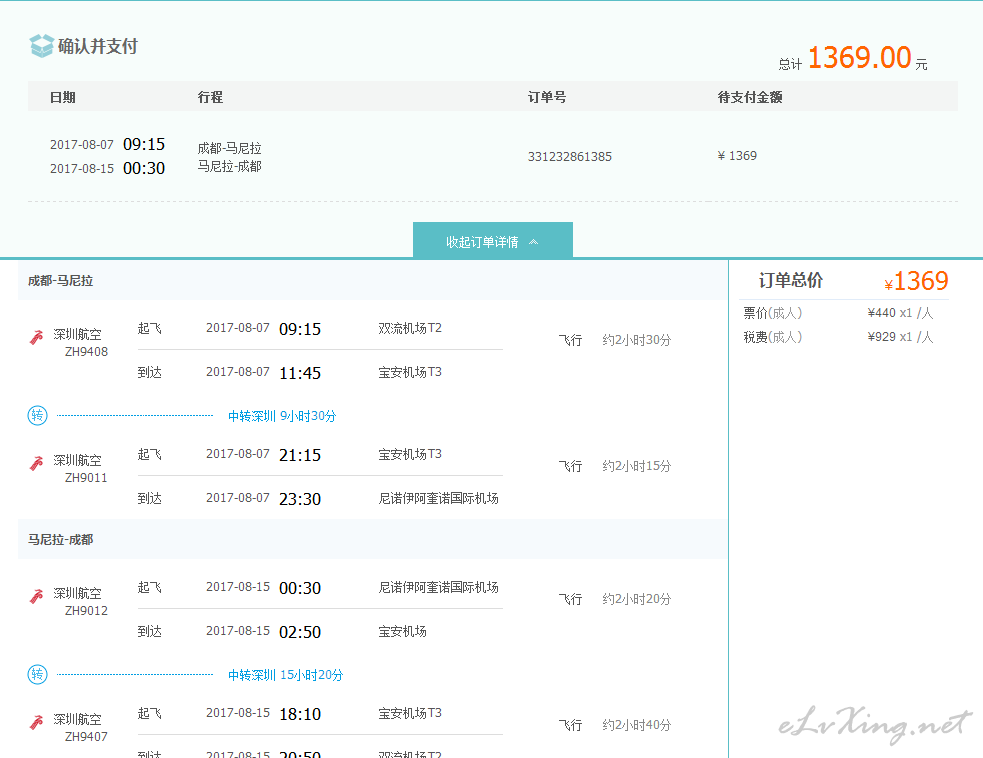Click the transfer icon beside 15小时20分 layover
The width and height of the screenshot is (983, 758).
pyautogui.click(x=38, y=674)
